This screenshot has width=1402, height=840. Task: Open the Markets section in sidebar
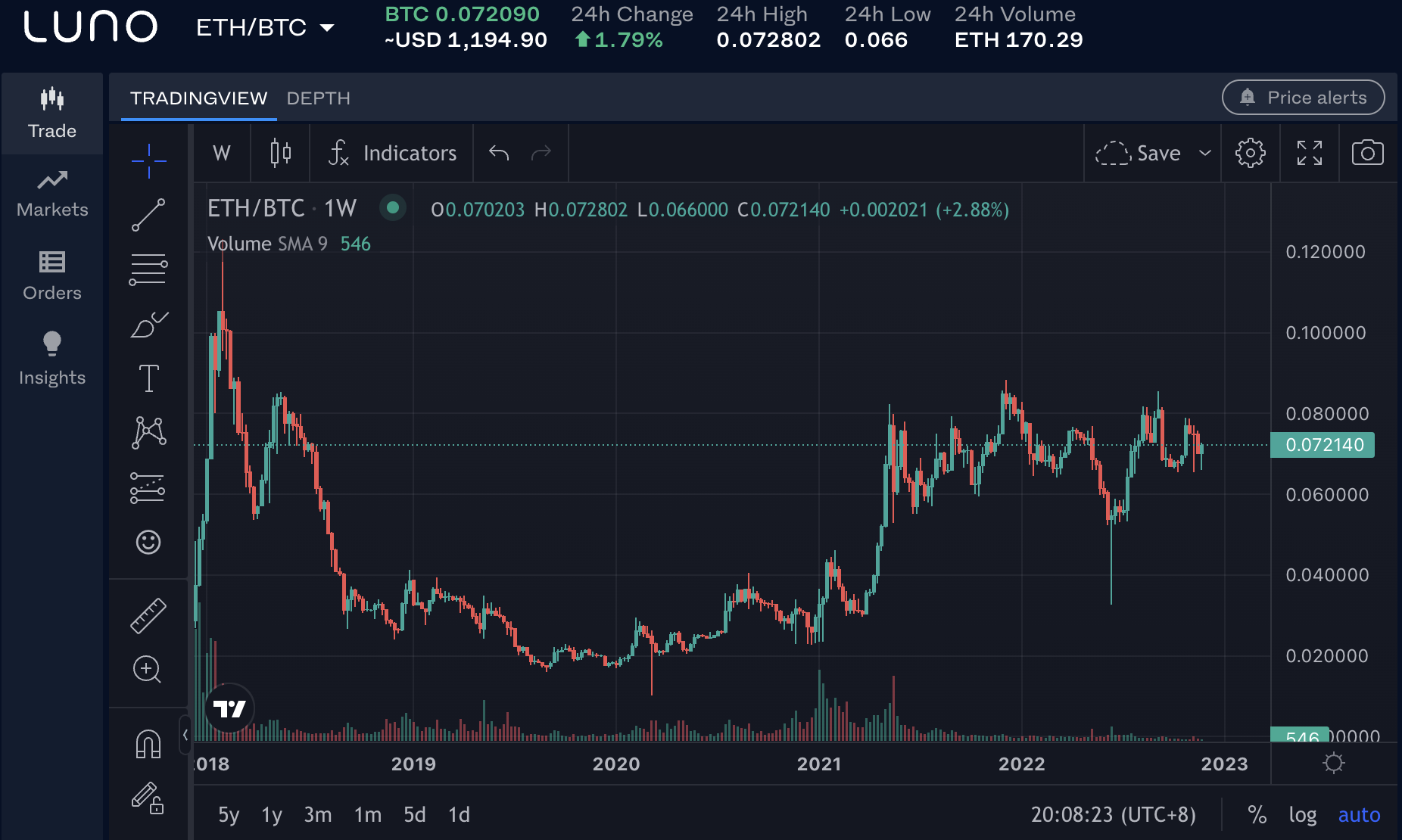(x=52, y=194)
